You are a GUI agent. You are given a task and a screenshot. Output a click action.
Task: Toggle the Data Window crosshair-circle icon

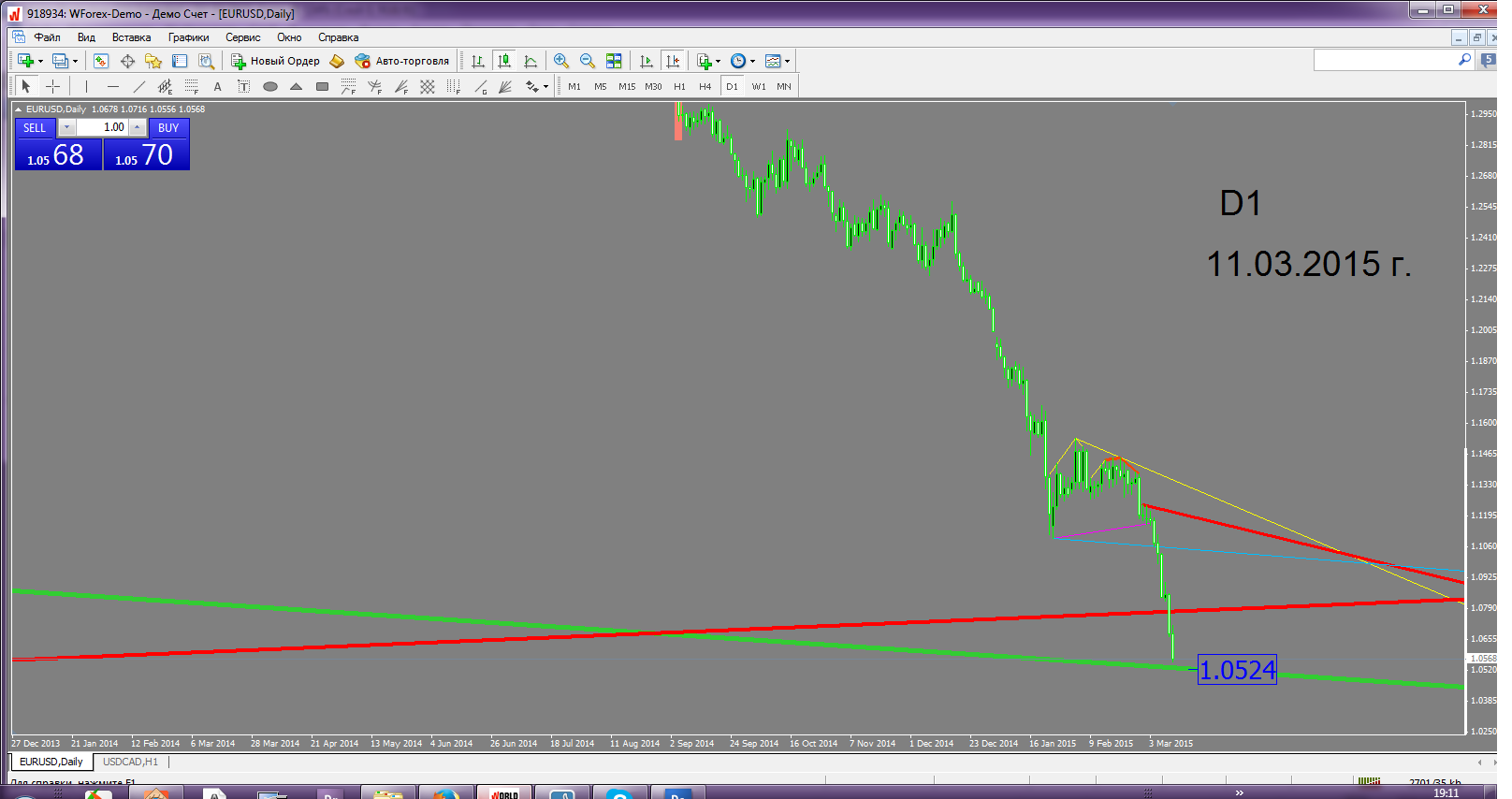point(127,61)
